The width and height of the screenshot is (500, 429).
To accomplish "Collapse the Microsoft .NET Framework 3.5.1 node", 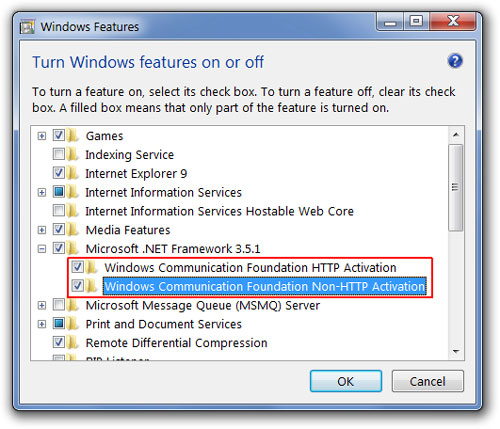I will (42, 249).
